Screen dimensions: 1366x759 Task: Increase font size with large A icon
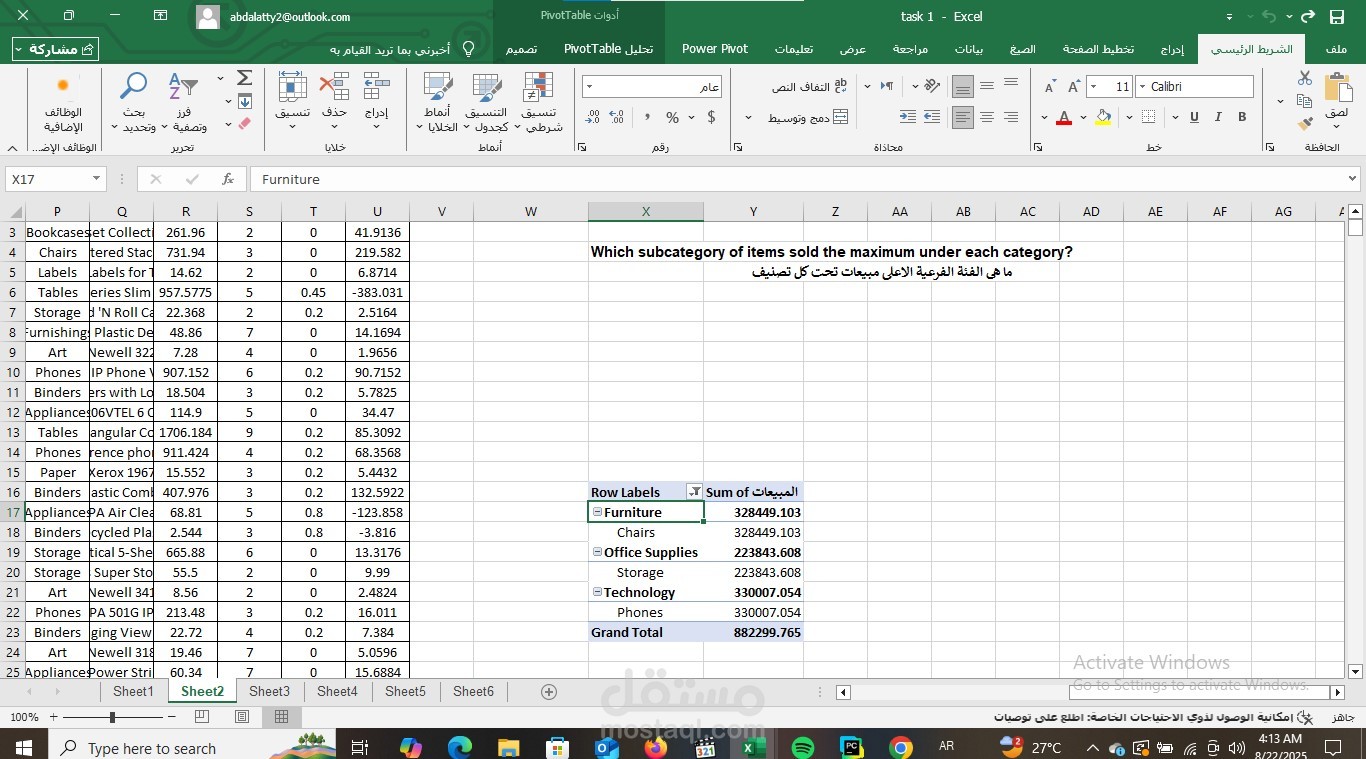tap(1073, 87)
